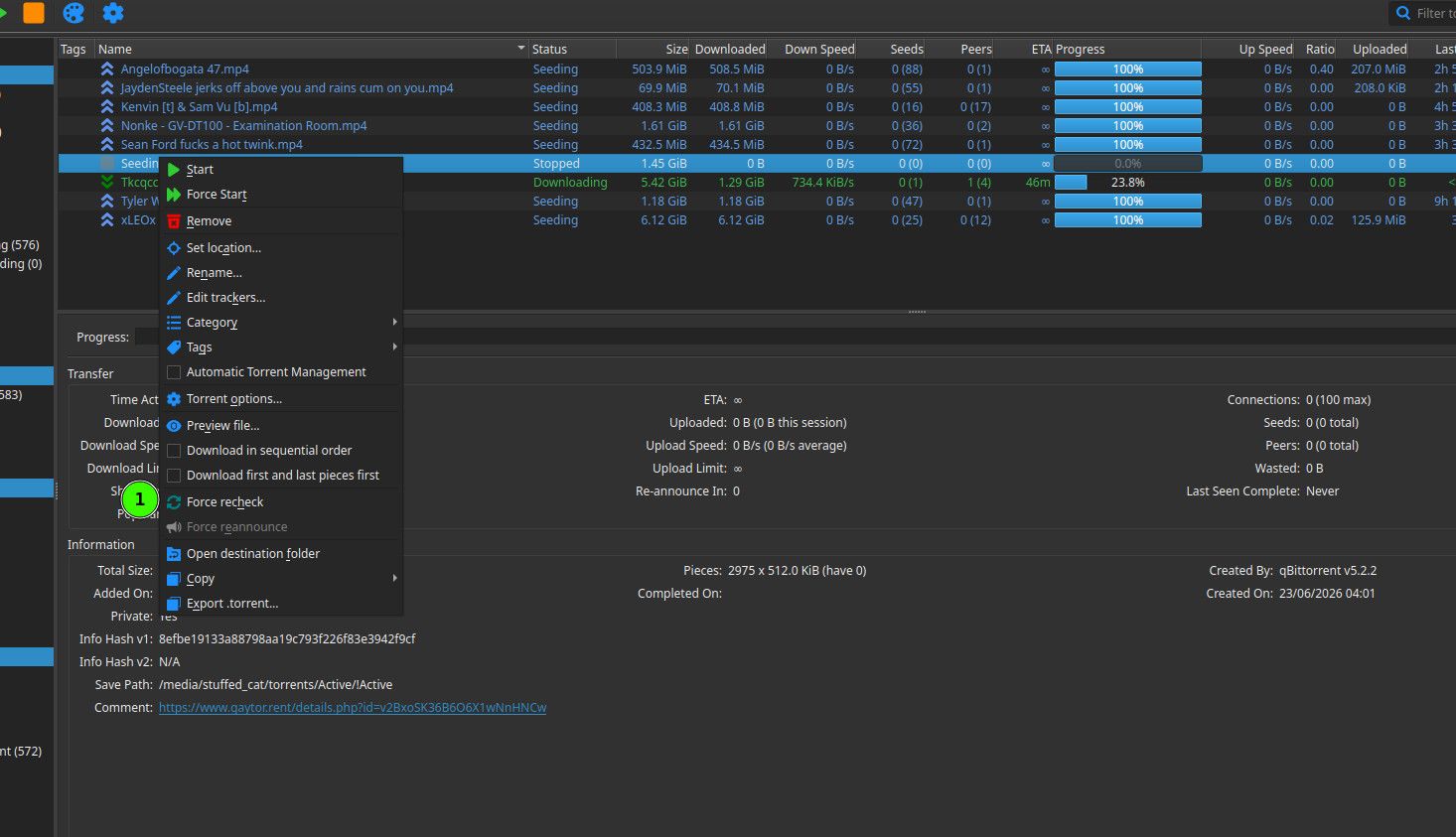1456x837 pixels.
Task: Open the gaytor.rent comment hyperlink
Action: coord(353,708)
